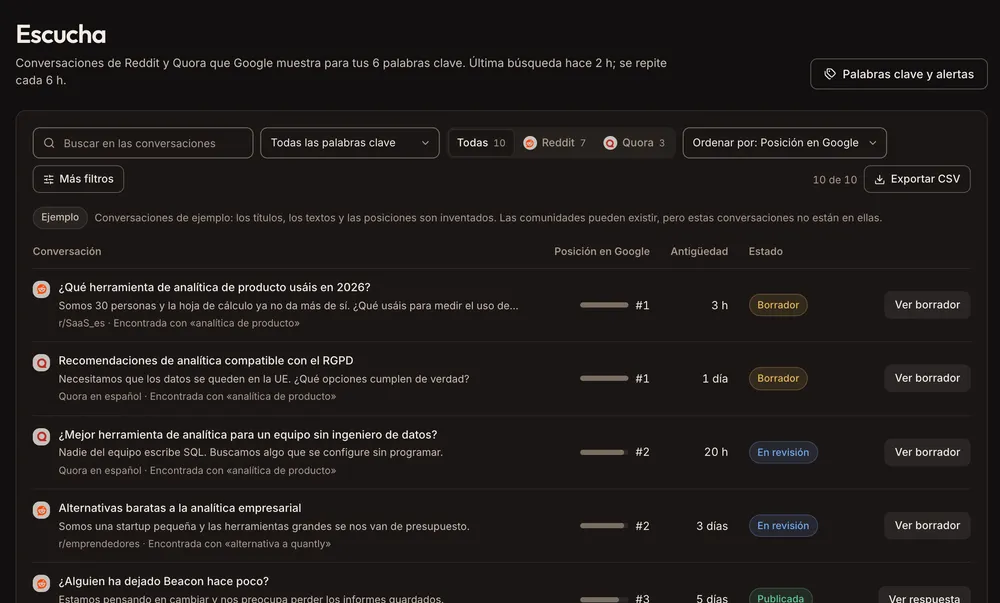The width and height of the screenshot is (1000, 603).
Task: Click Quora icon beside Recomendaciones de analítica RGPD
Action: pos(41,363)
